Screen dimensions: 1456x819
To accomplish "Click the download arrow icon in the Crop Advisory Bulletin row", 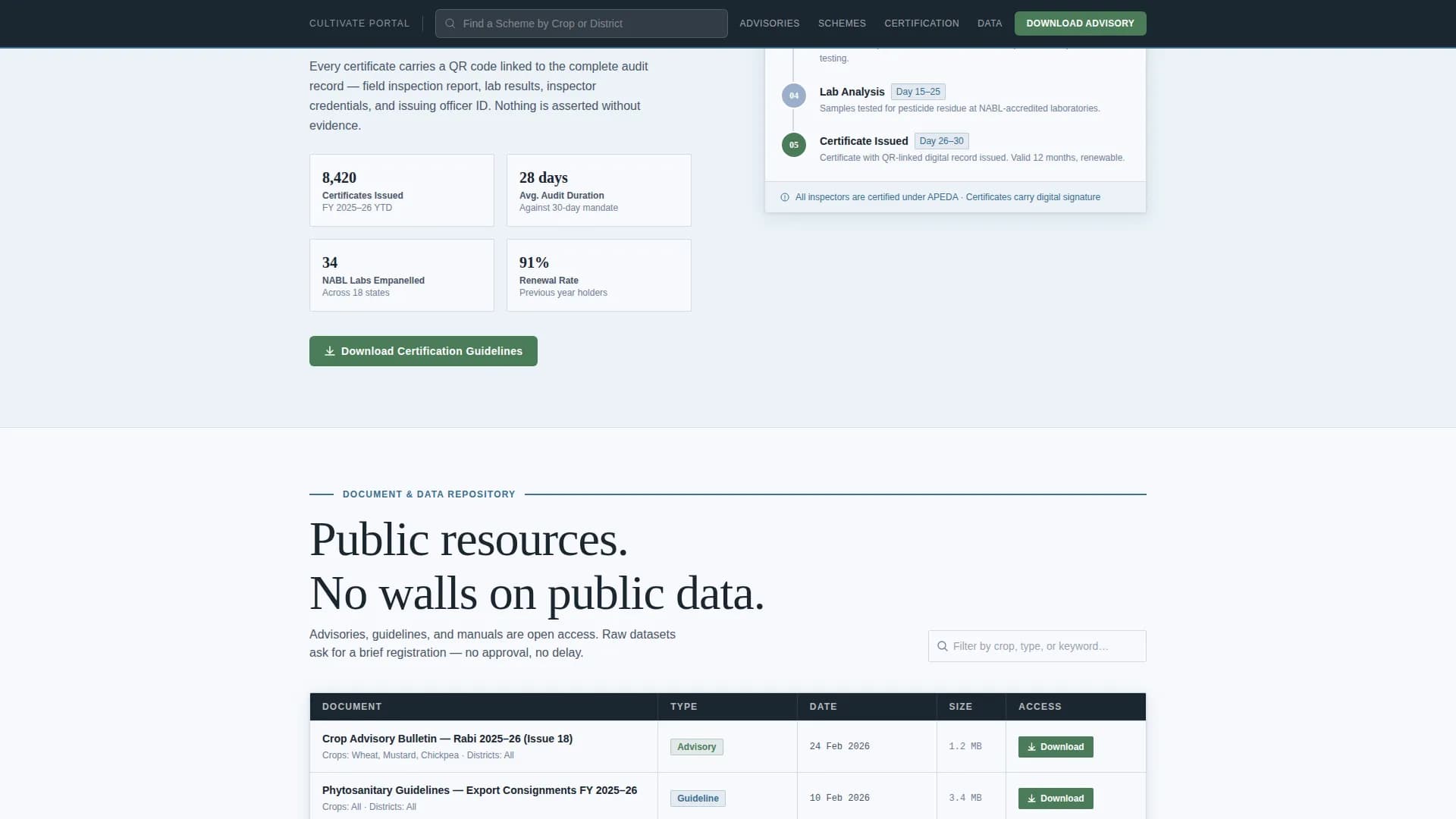I will [x=1031, y=747].
